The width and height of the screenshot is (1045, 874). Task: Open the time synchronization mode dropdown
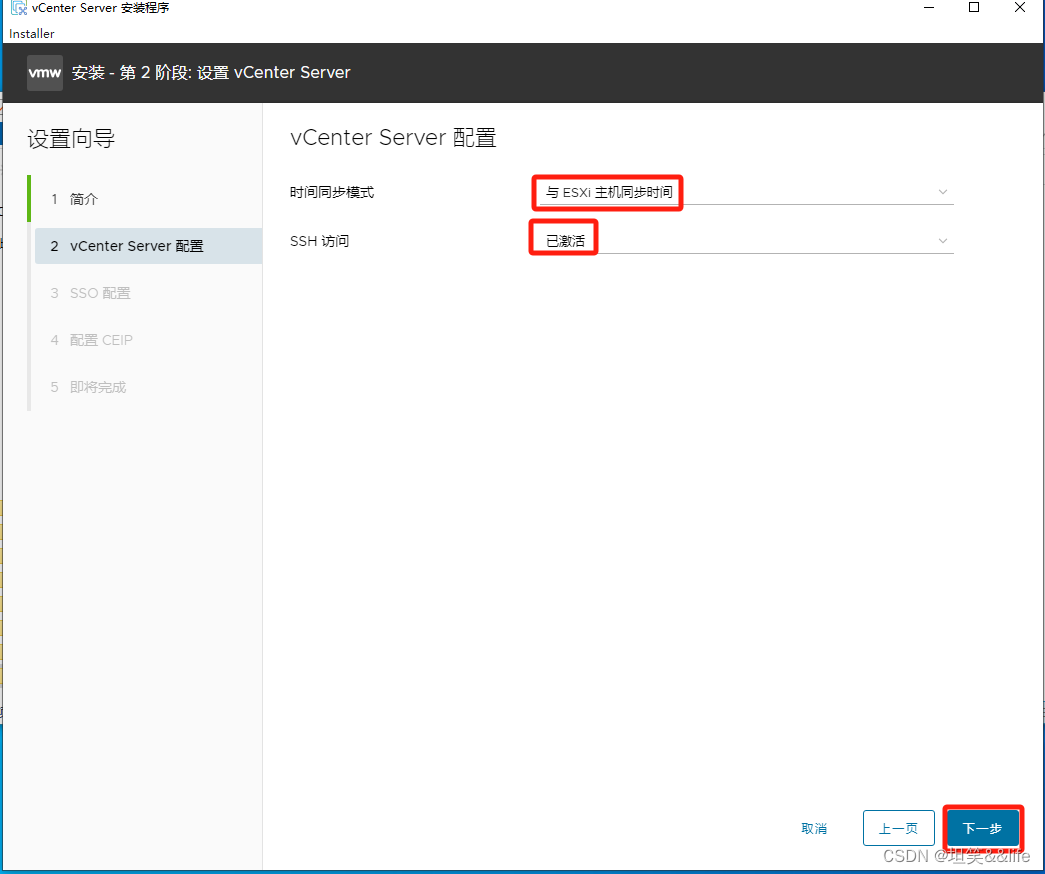[x=746, y=192]
